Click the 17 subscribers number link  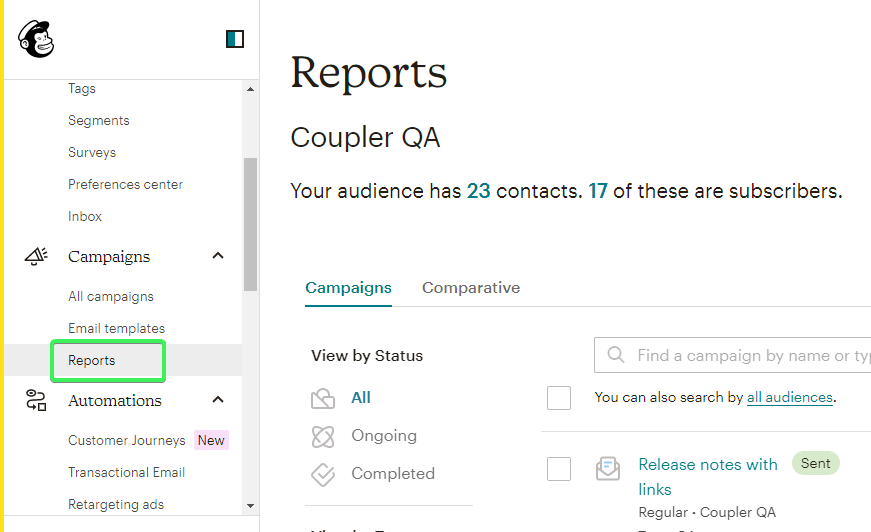pyautogui.click(x=598, y=191)
